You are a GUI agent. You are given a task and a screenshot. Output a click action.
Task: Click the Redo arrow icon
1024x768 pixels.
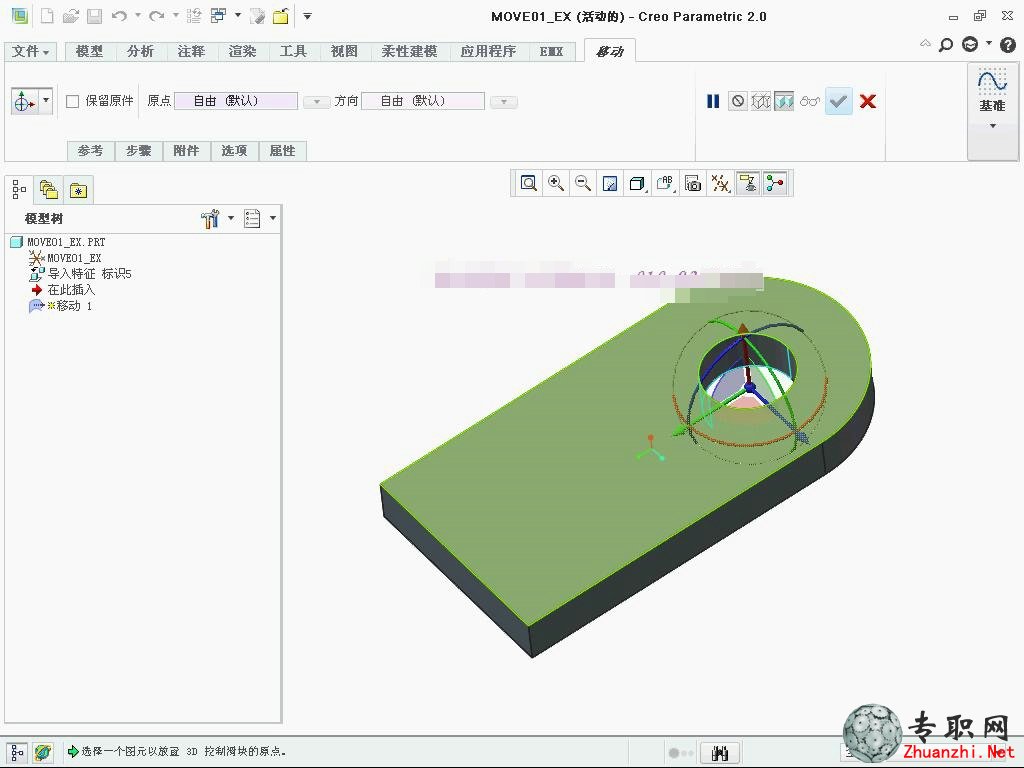[x=156, y=16]
